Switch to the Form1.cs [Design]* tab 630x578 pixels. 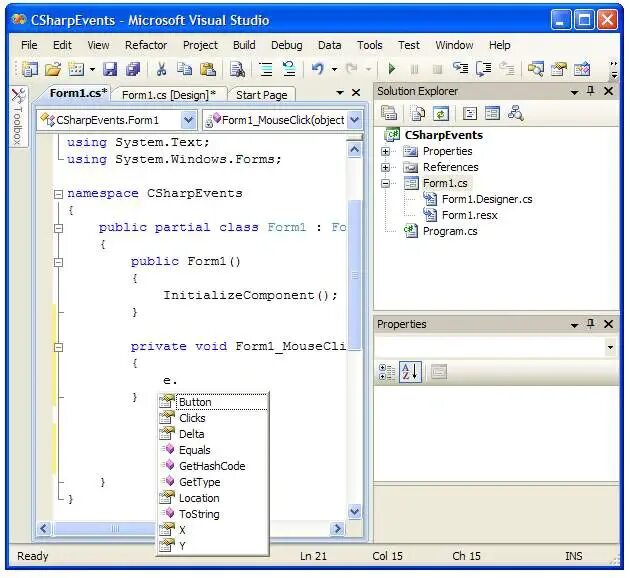click(x=169, y=95)
